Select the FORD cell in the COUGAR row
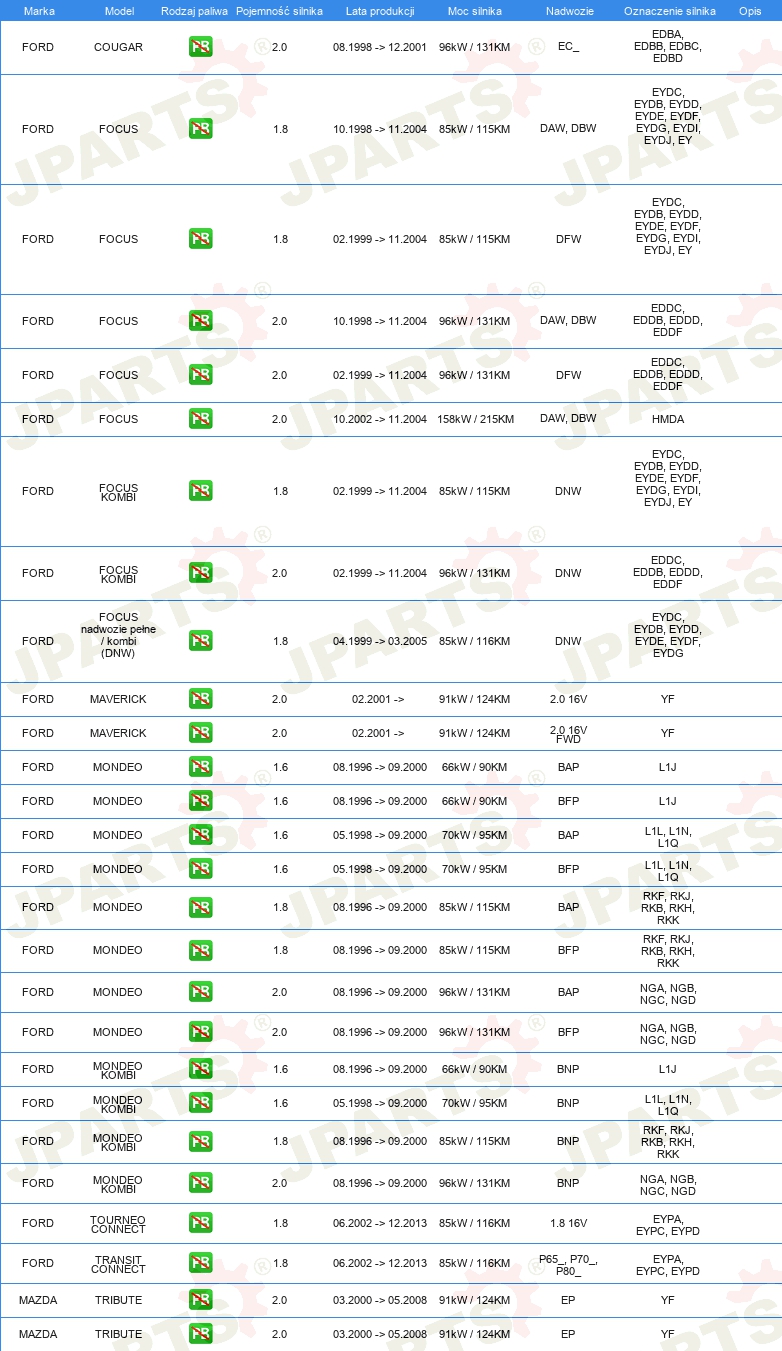This screenshot has width=782, height=1351. [38, 47]
